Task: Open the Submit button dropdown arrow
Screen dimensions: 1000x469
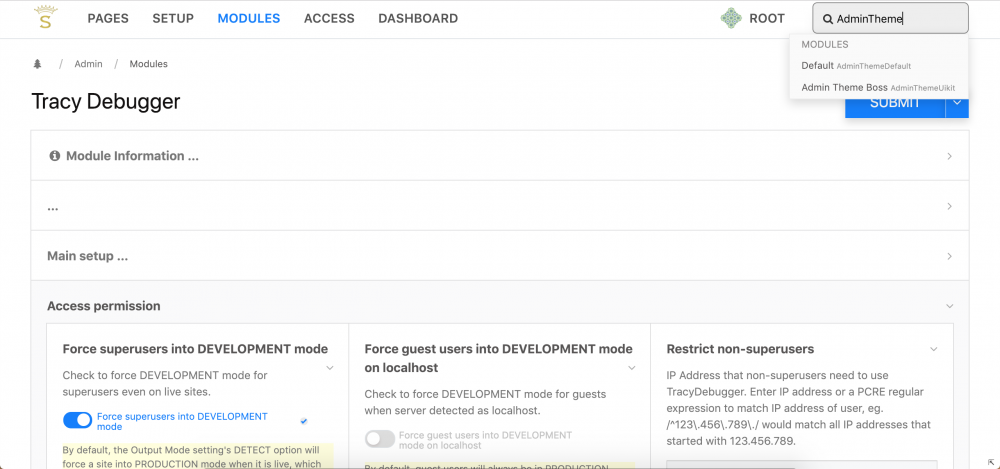Action: pyautogui.click(x=957, y=103)
